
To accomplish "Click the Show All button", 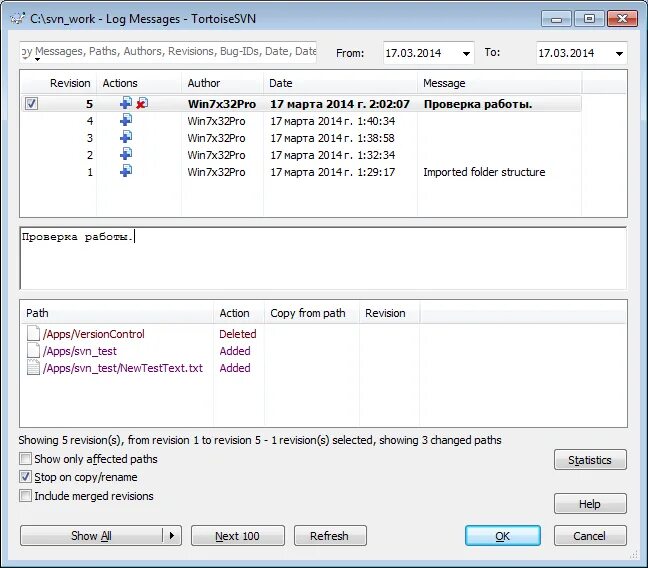I will (91, 536).
